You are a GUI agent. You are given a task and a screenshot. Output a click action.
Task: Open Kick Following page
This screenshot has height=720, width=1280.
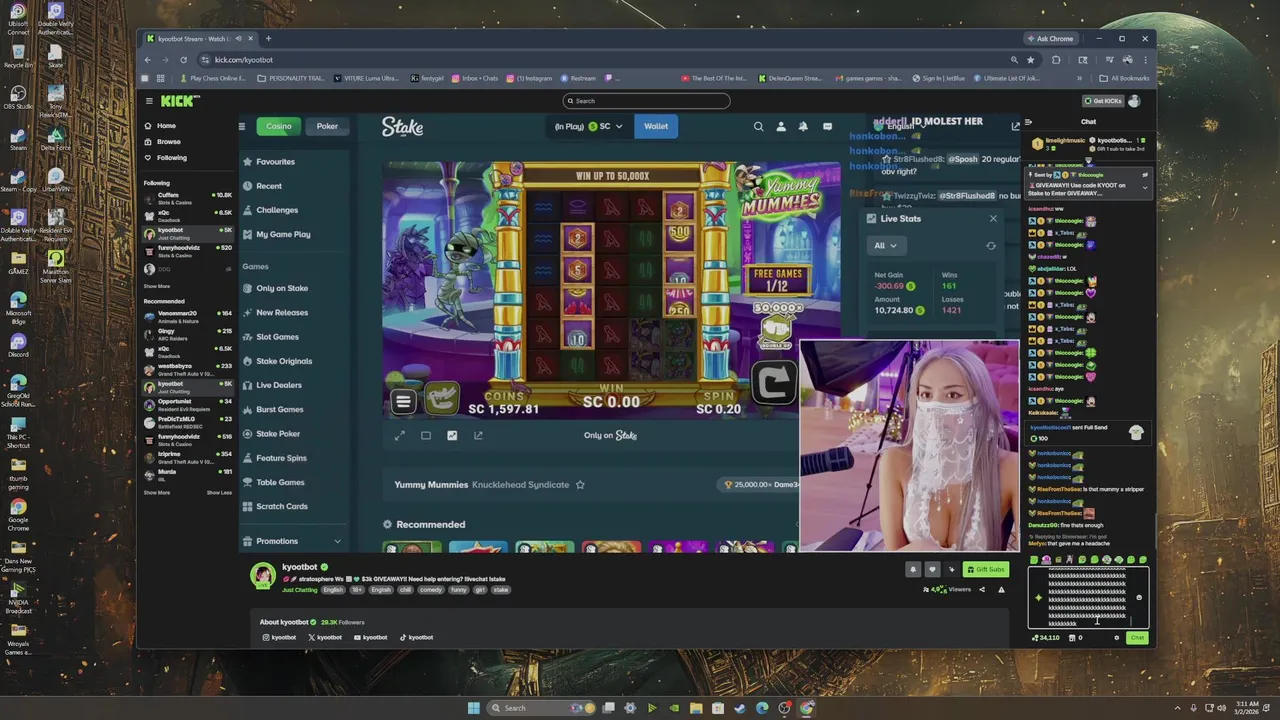click(x=165, y=158)
